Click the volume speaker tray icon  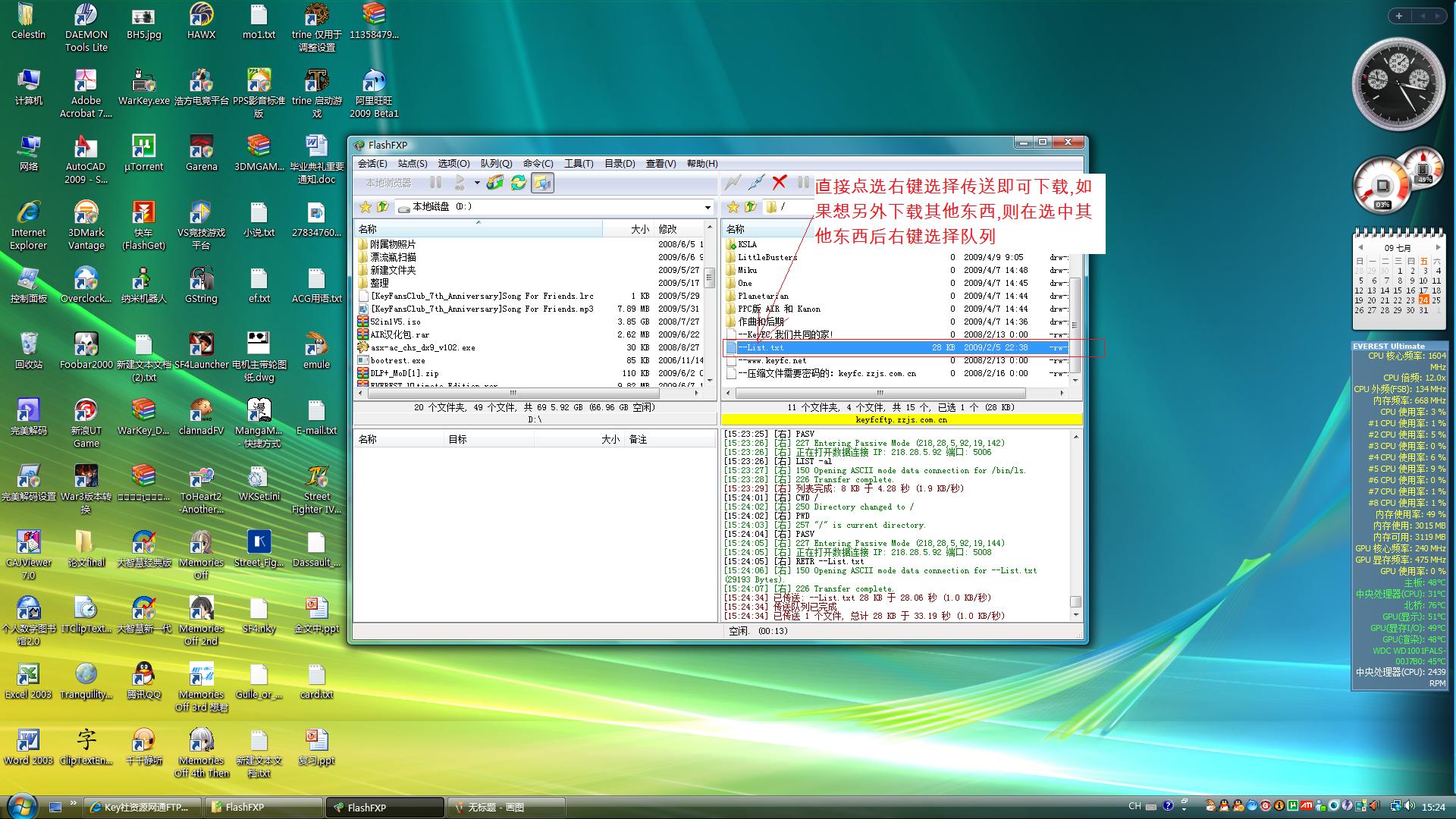click(1410, 806)
